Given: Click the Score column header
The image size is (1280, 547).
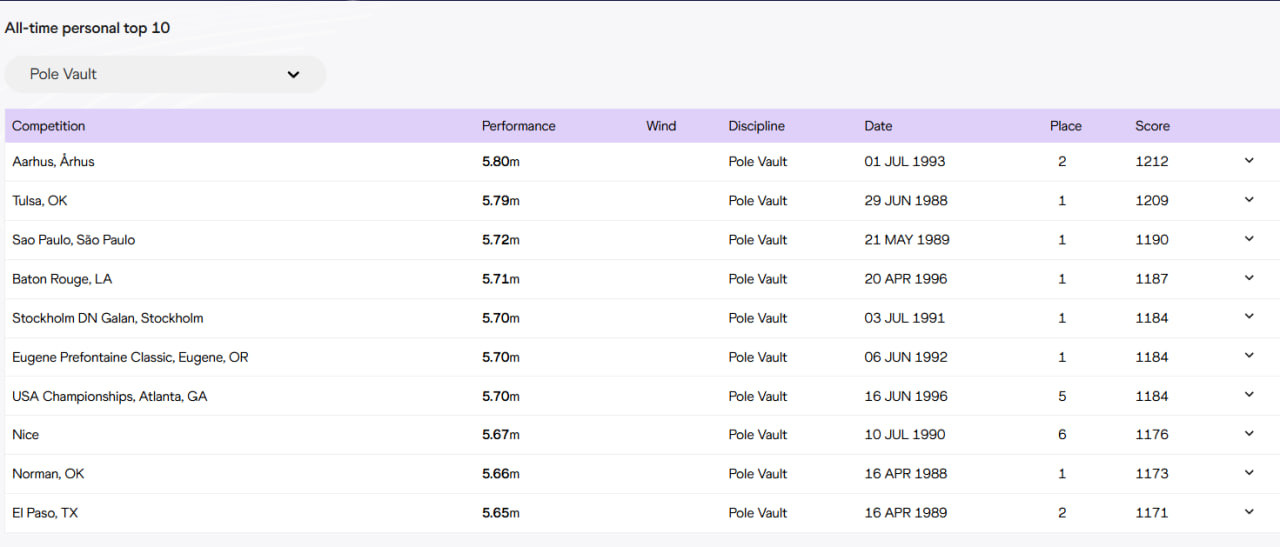Looking at the screenshot, I should click(x=1152, y=126).
